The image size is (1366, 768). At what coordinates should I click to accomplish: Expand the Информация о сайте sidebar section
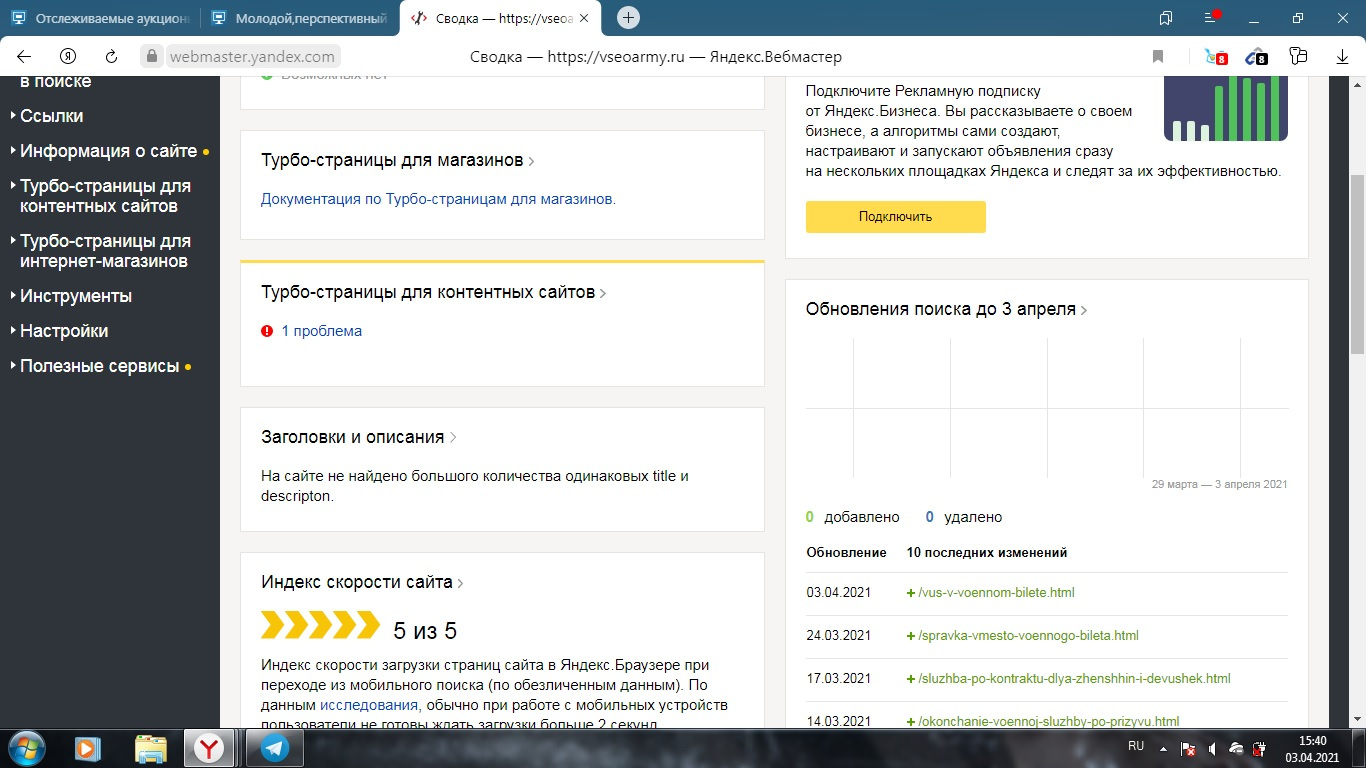pyautogui.click(x=108, y=151)
